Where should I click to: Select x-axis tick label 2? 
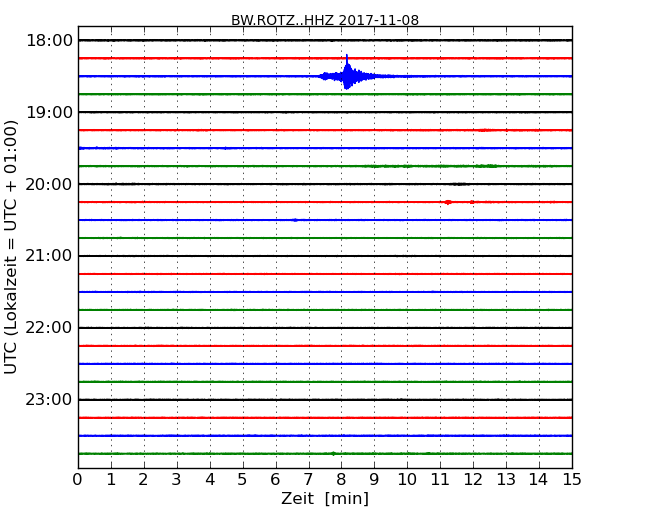click(x=143, y=480)
